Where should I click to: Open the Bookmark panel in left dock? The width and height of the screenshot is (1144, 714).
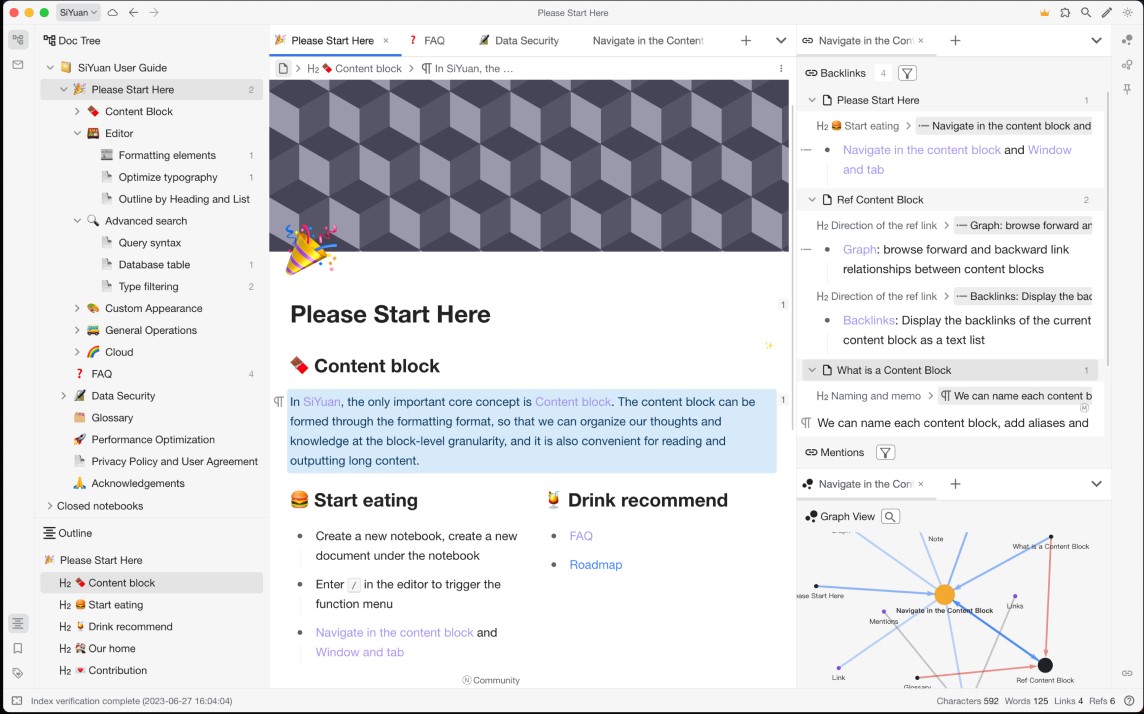(x=18, y=648)
